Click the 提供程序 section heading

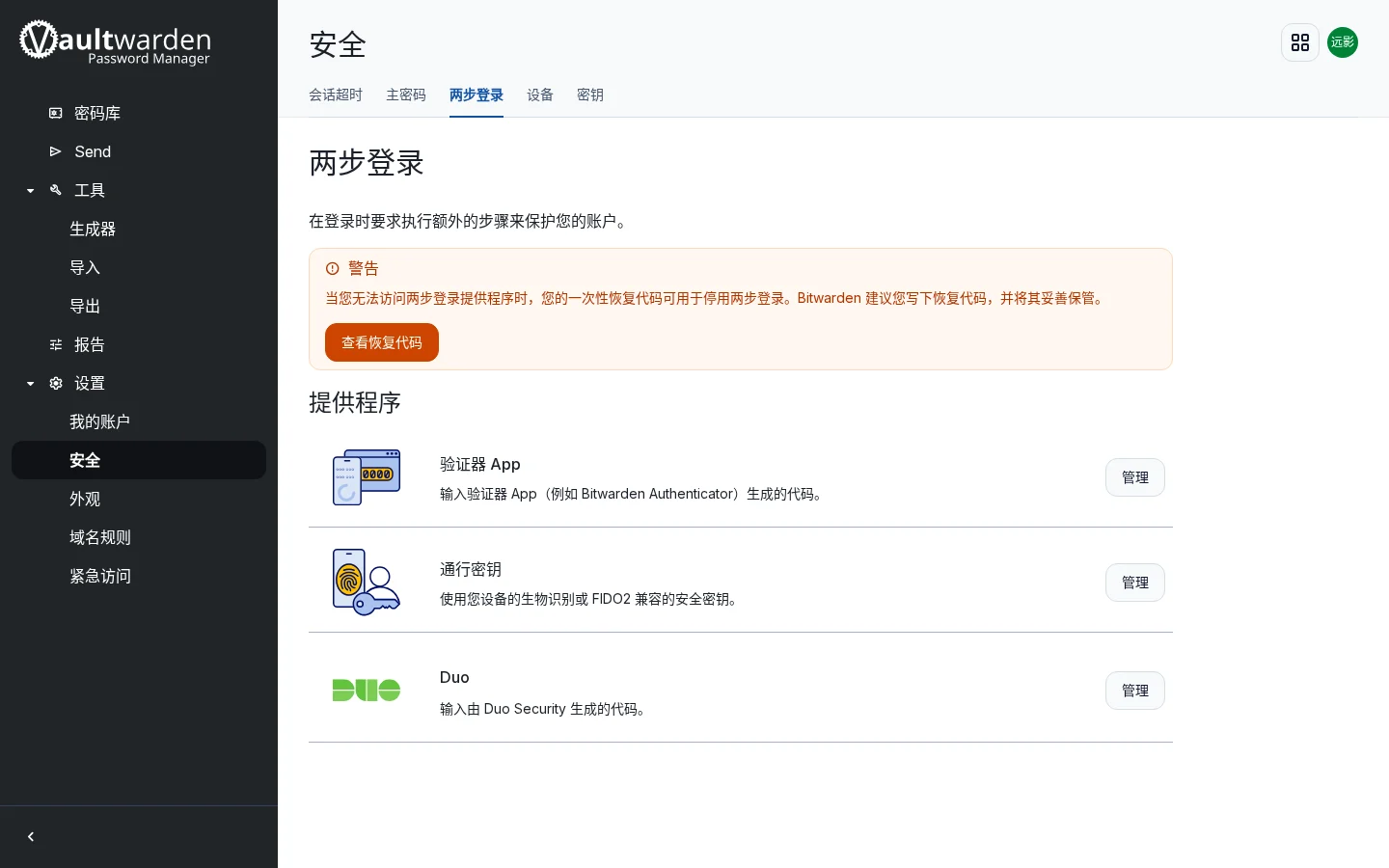[355, 402]
